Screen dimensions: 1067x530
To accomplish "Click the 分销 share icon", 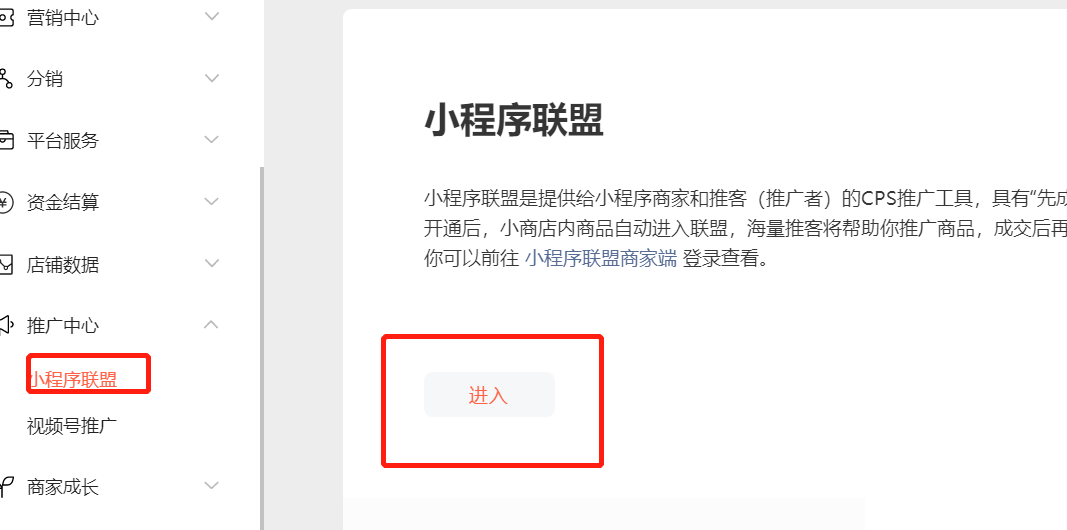I will tap(5, 78).
